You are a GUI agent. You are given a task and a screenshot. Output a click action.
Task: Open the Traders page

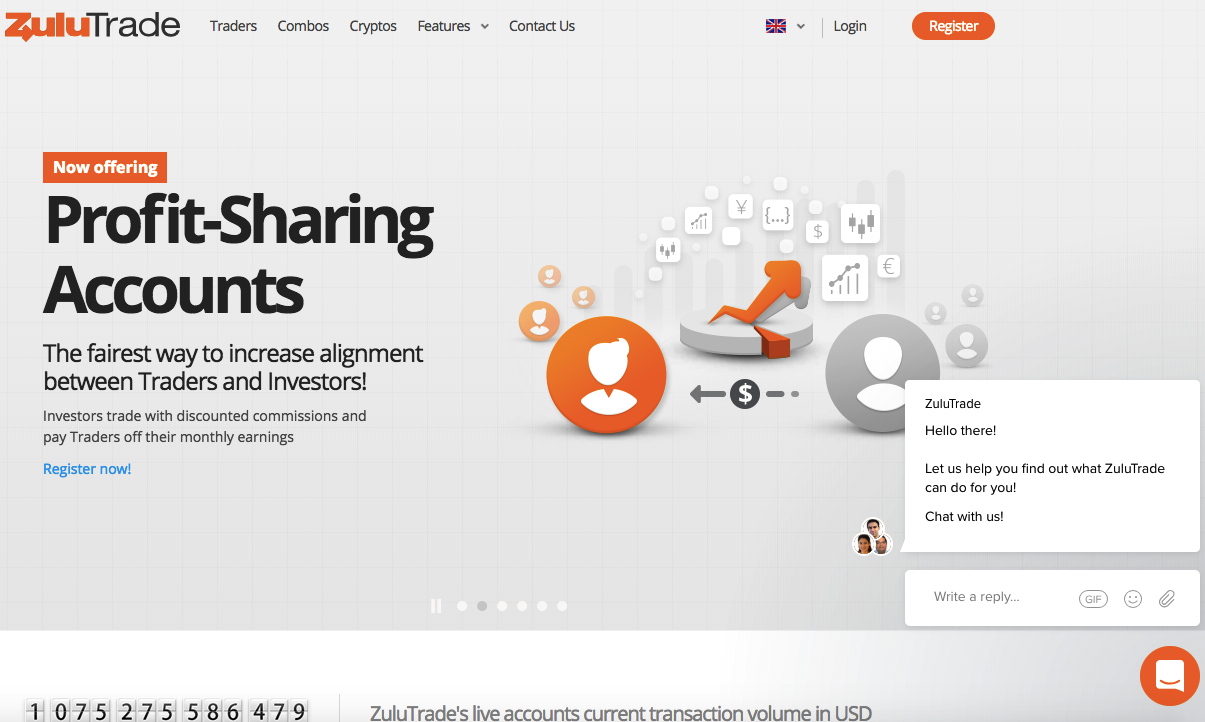233,26
